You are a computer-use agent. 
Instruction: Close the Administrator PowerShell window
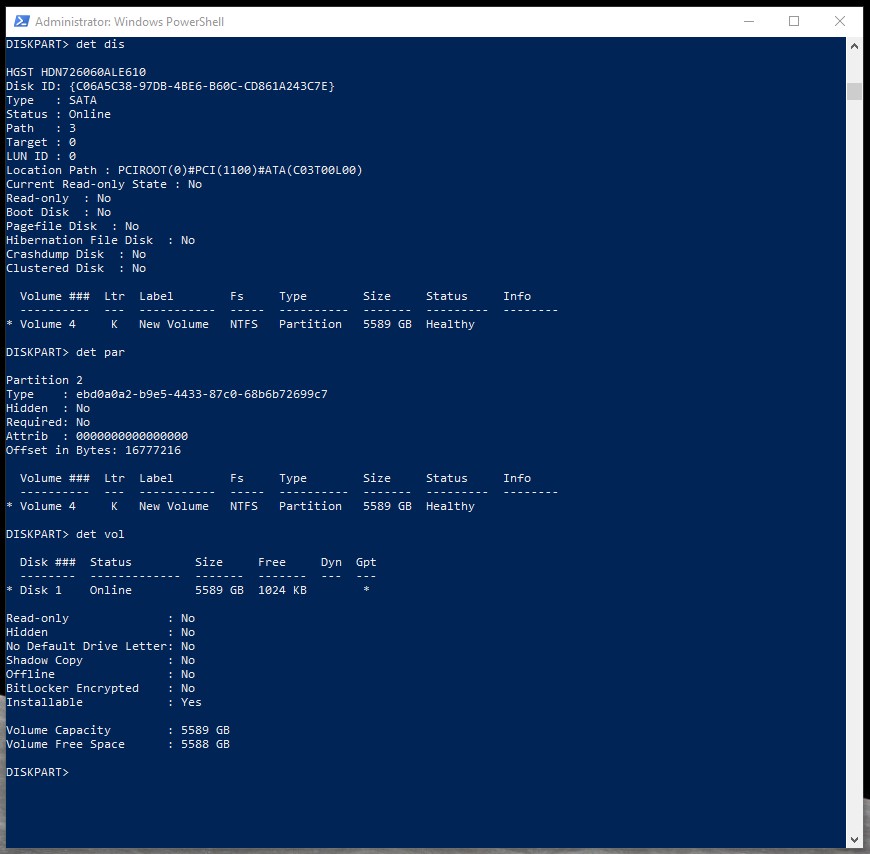click(840, 21)
